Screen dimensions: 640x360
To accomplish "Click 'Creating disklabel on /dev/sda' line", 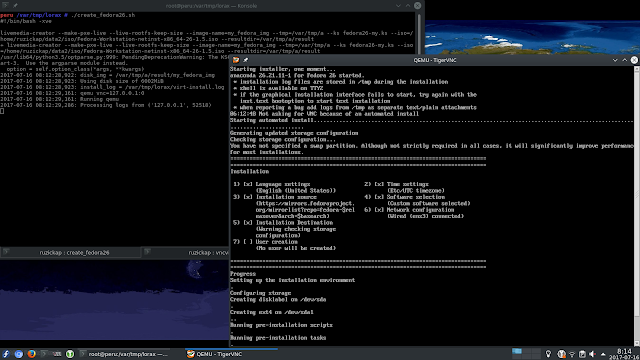I will point(278,299).
